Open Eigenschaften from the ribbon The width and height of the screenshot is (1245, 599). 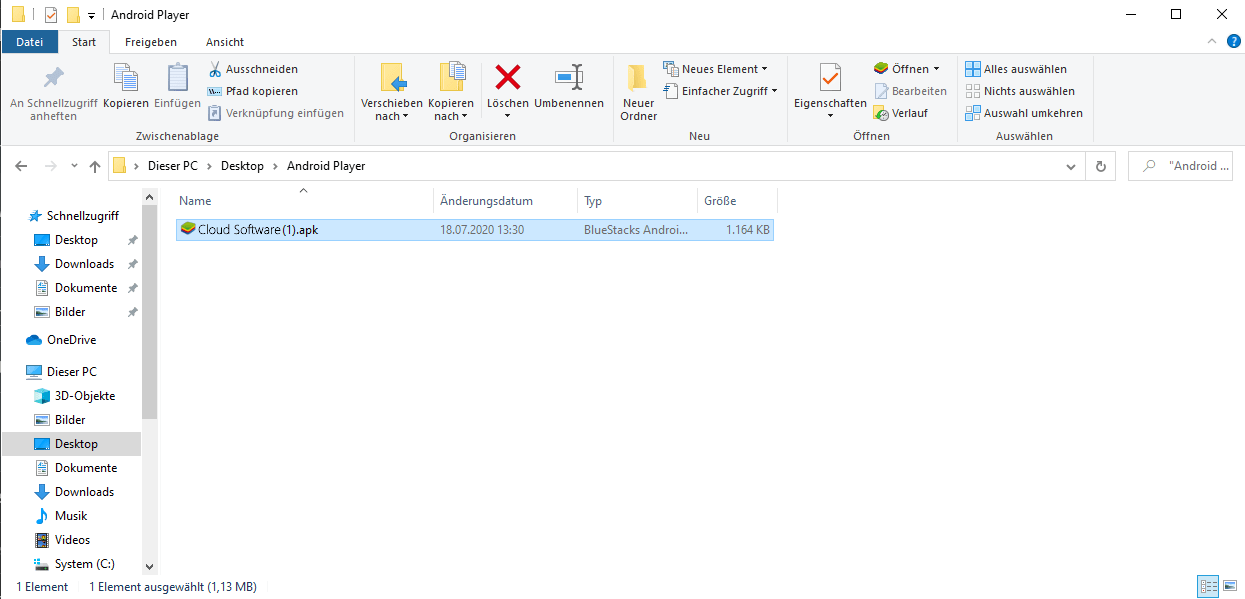tap(829, 78)
